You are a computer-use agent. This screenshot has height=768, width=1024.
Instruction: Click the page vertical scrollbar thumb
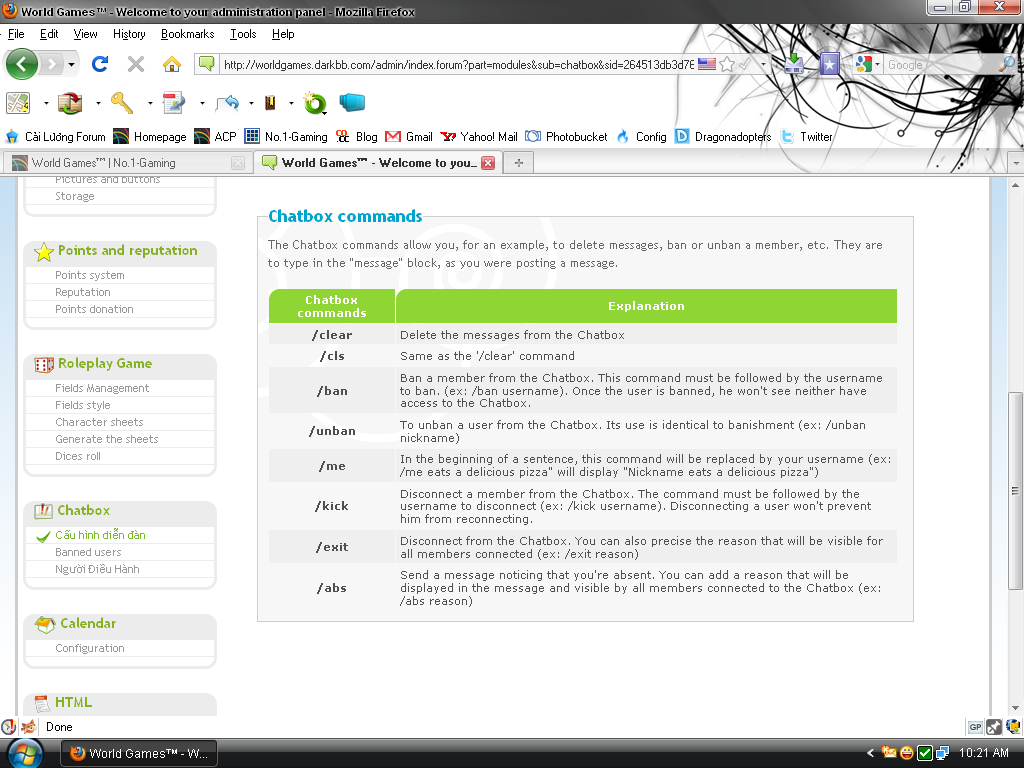click(1015, 490)
